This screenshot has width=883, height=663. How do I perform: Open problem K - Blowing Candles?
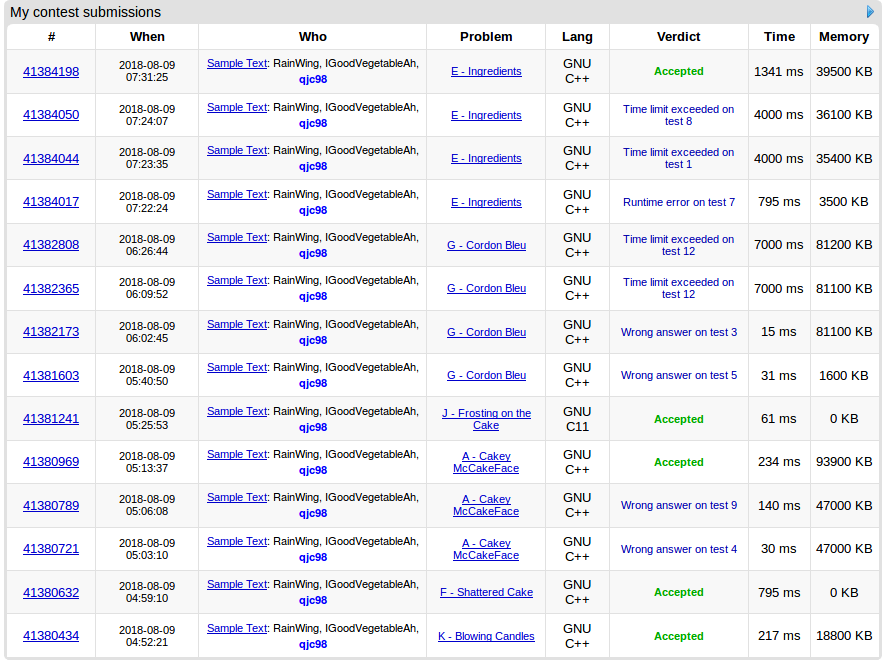[486, 636]
